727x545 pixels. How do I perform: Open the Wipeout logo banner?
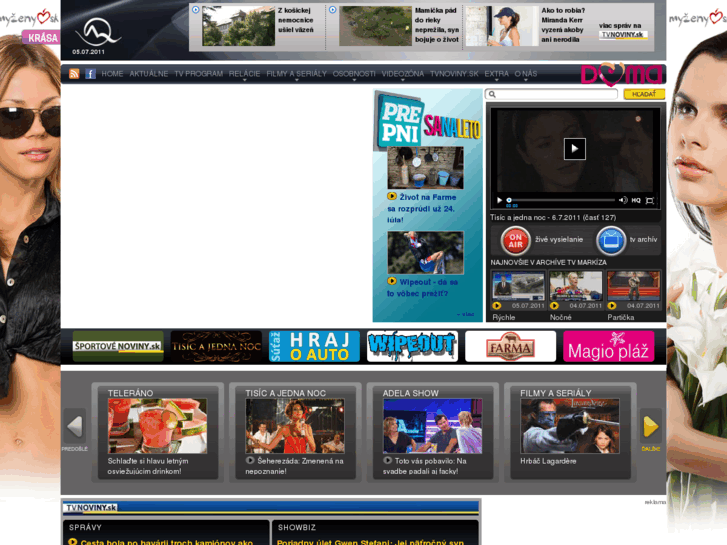(x=412, y=346)
